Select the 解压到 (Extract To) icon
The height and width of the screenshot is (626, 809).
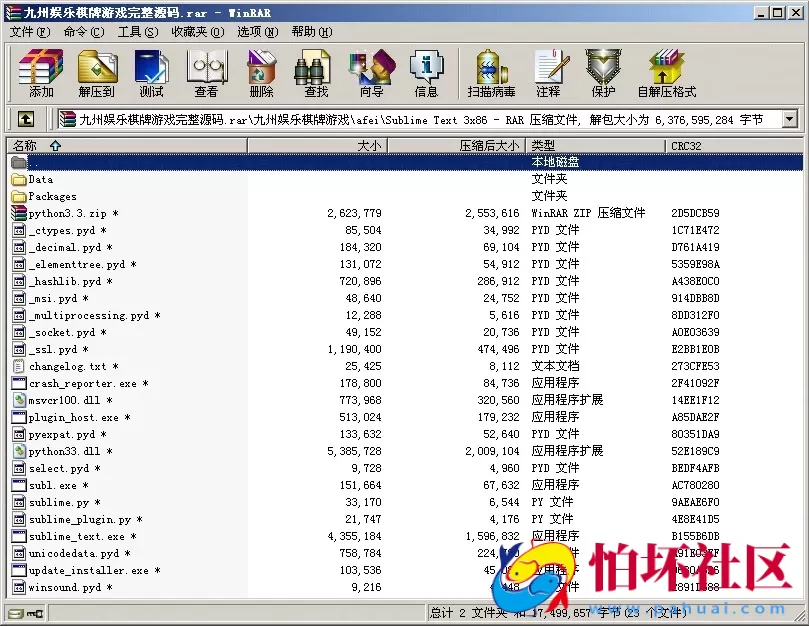click(x=97, y=70)
